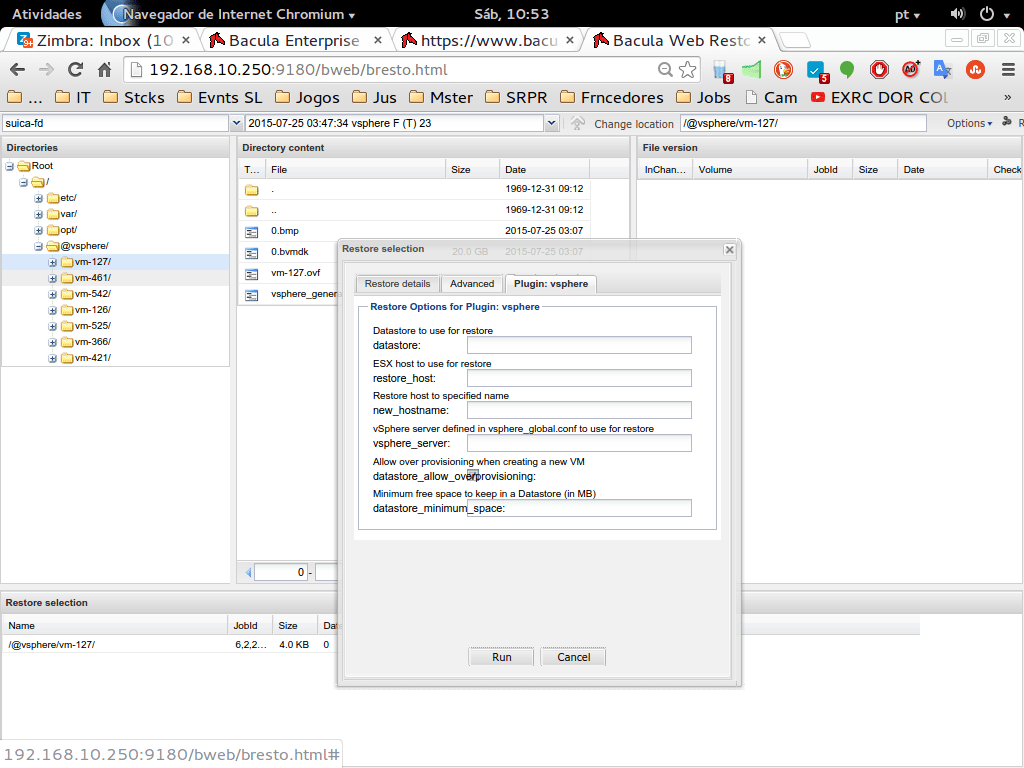Click the Change location up-arrow icon
1024x768 pixels.
(577, 123)
